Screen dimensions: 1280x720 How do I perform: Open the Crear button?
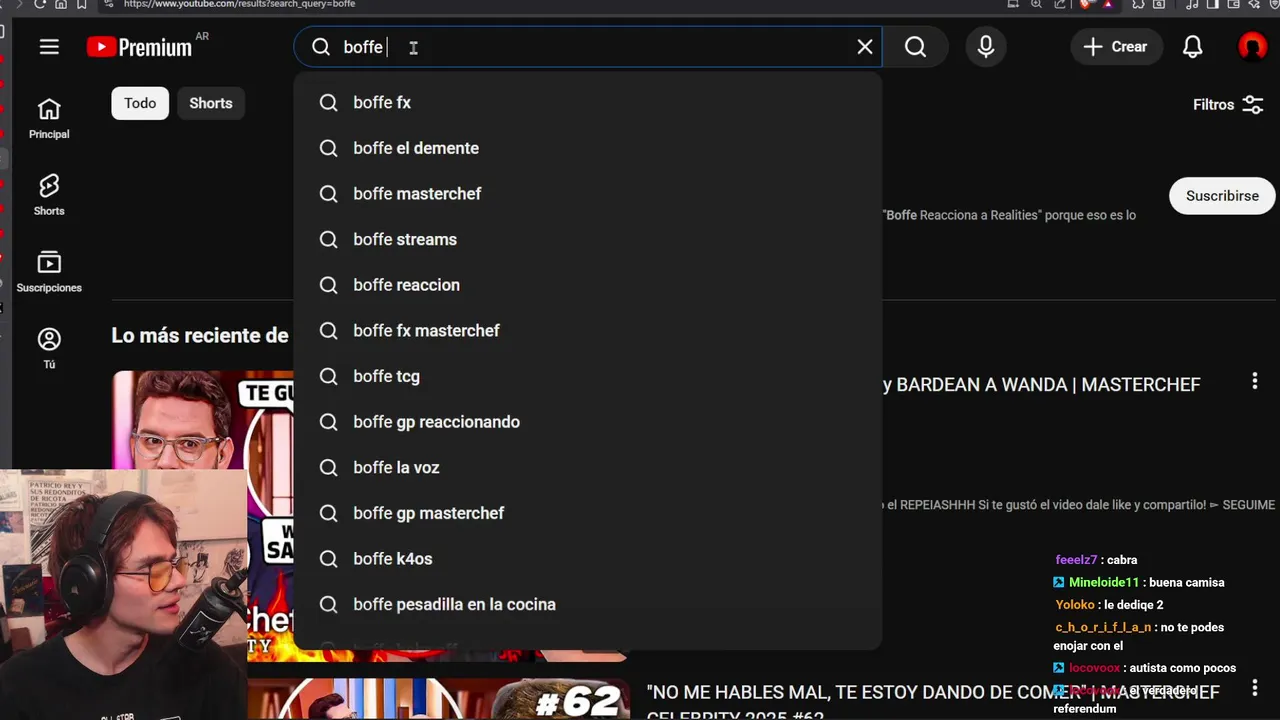click(x=1115, y=47)
